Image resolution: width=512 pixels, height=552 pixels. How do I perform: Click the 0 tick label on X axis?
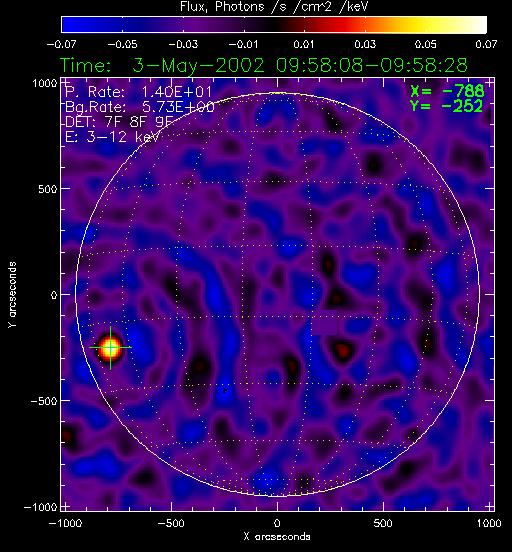277,523
